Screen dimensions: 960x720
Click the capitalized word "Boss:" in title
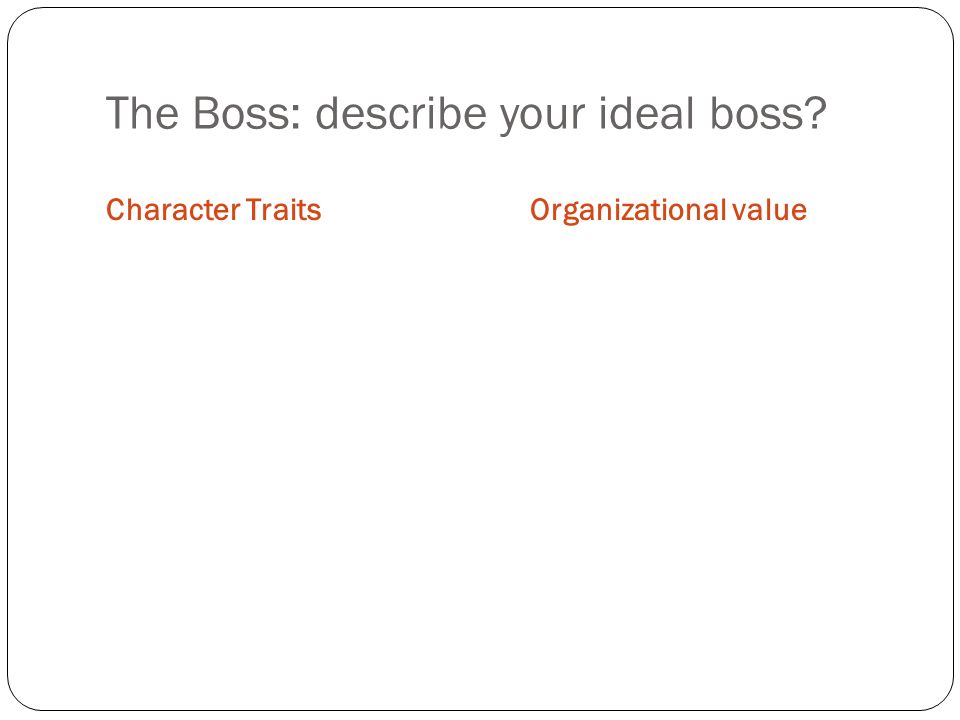click(x=247, y=114)
